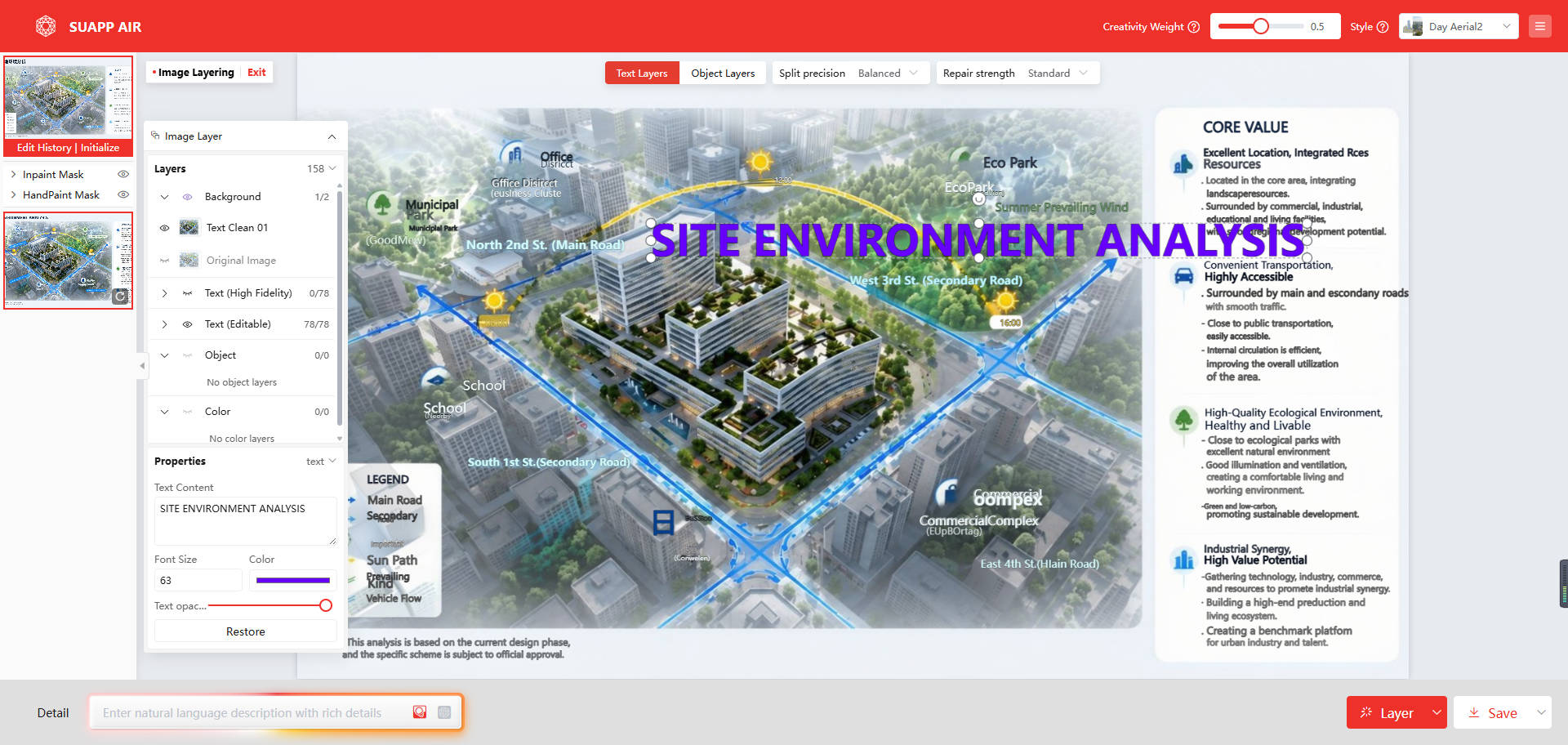The height and width of the screenshot is (745, 1568).
Task: Open the Save button dropdown arrow
Action: tap(1541, 712)
